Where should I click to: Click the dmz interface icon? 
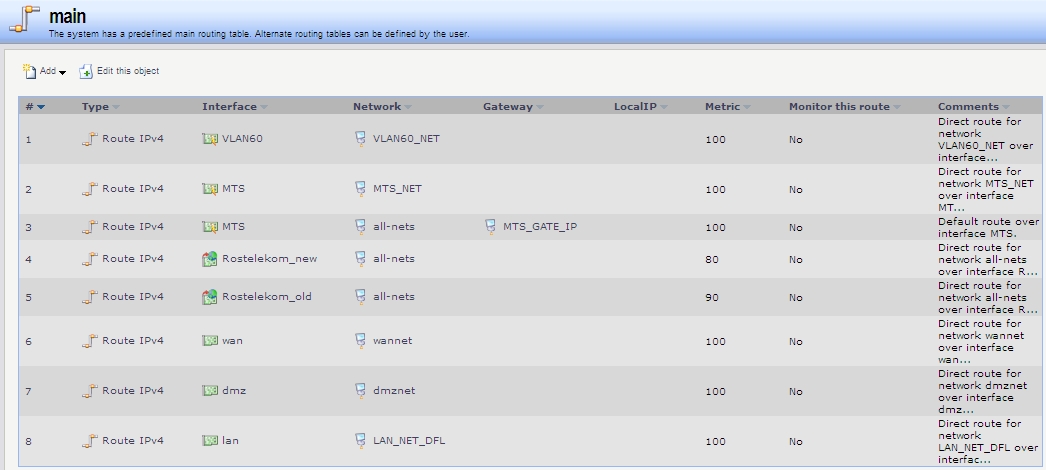pos(210,391)
